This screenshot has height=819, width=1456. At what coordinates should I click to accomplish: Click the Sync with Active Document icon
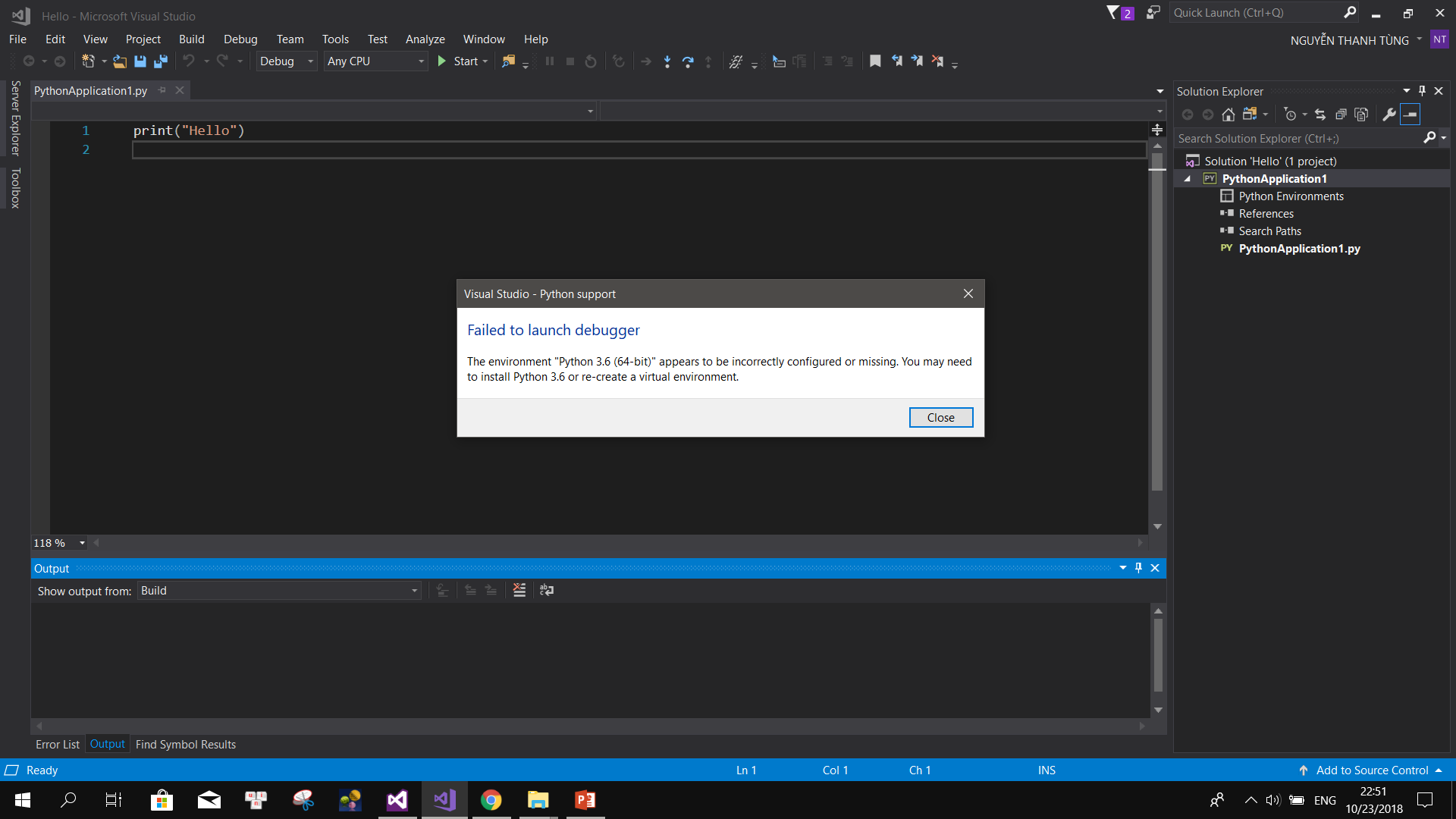(x=1320, y=115)
